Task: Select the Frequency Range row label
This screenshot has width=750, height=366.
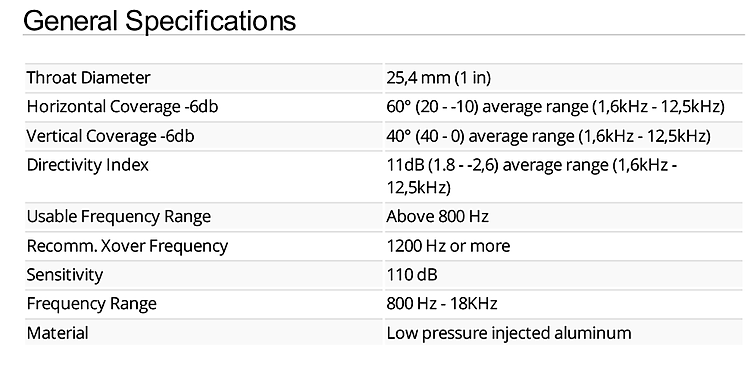Action: tap(91, 304)
